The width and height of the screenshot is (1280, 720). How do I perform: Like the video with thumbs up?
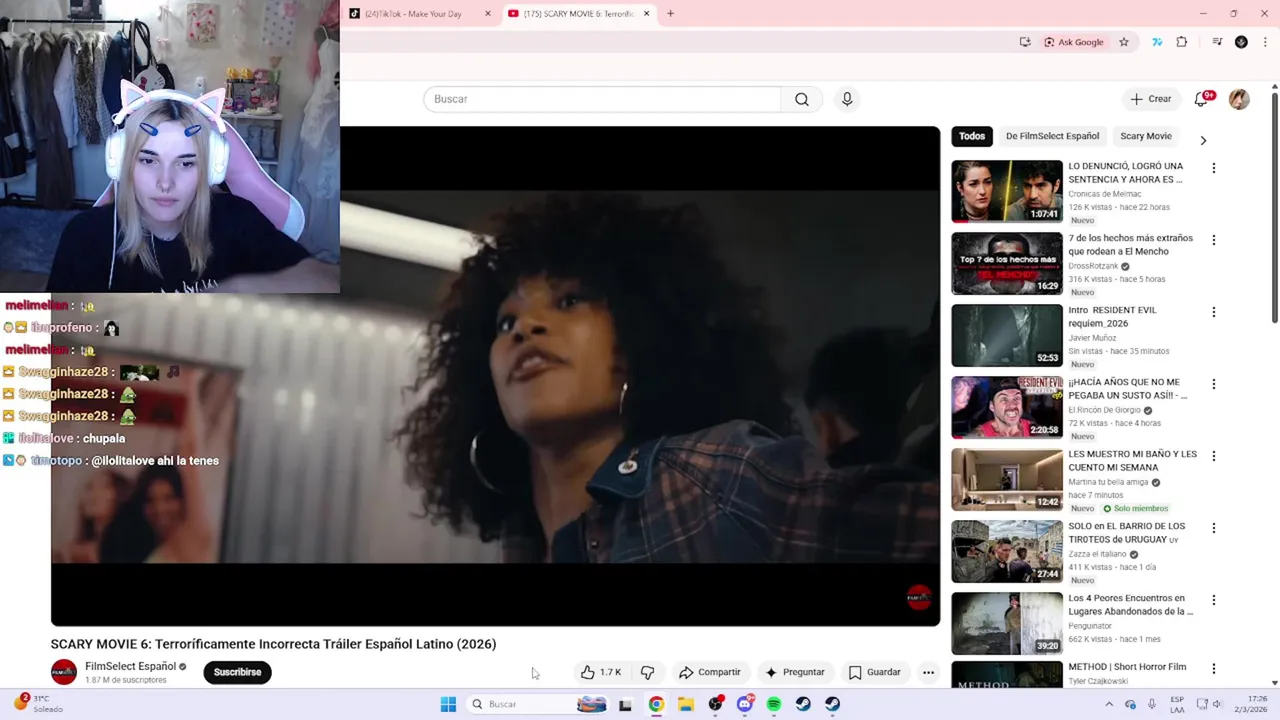pyautogui.click(x=602, y=672)
